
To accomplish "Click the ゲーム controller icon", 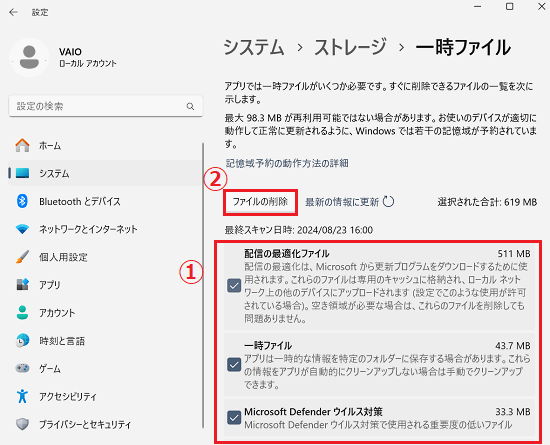I will click(22, 368).
